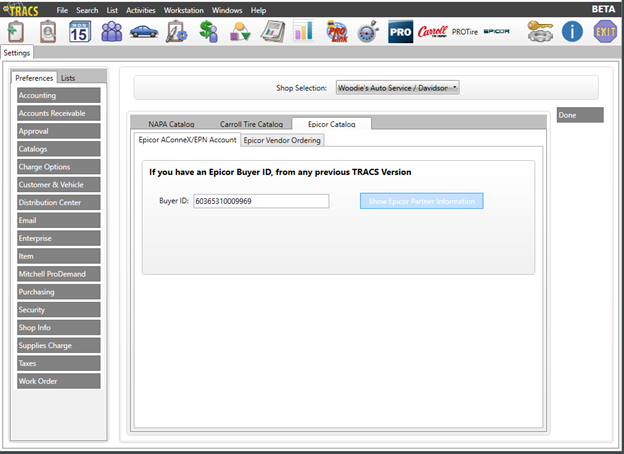
Task: Open the Carroll Tire icon
Action: tap(433, 31)
